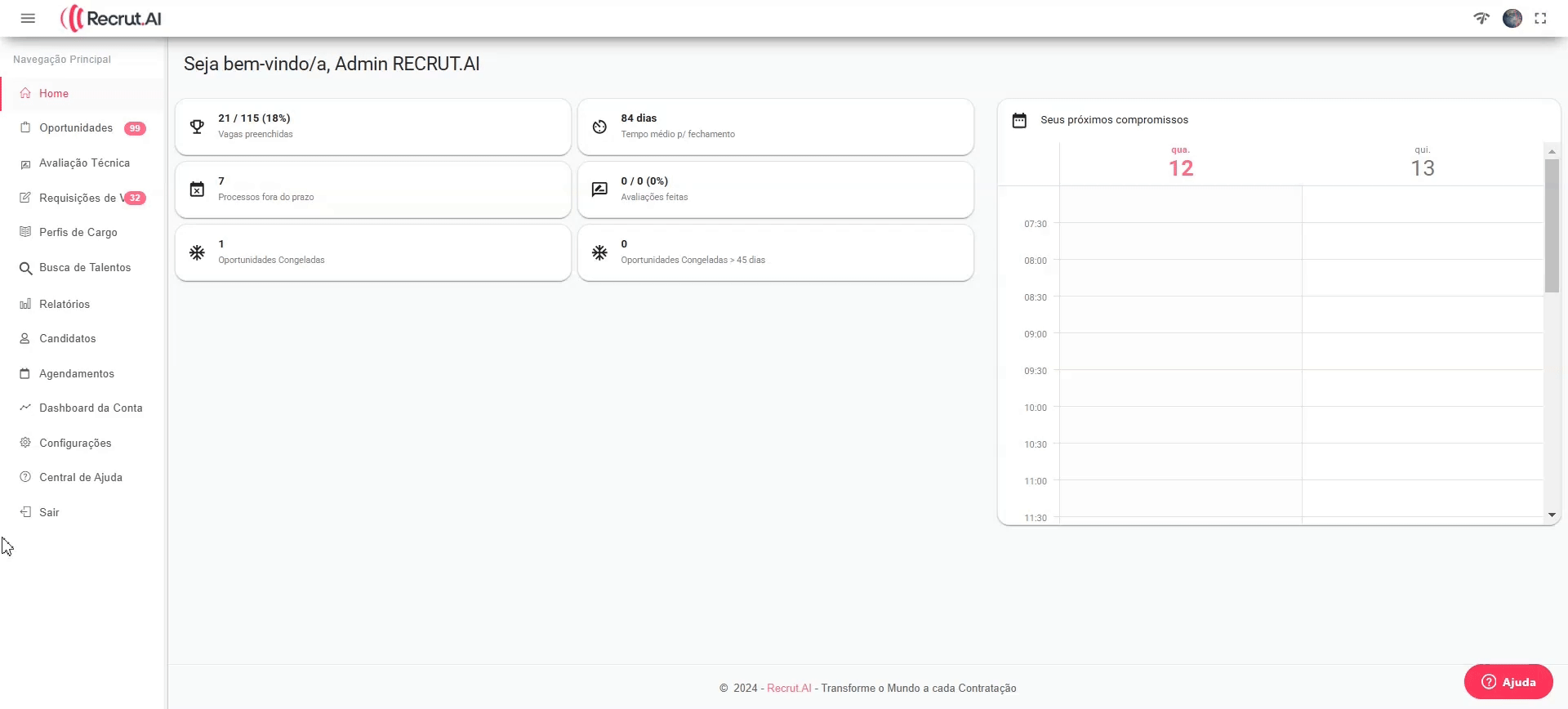Viewport: 1568px width, 709px height.
Task: Select Wednesday 12 in the calendar header
Action: [1180, 163]
